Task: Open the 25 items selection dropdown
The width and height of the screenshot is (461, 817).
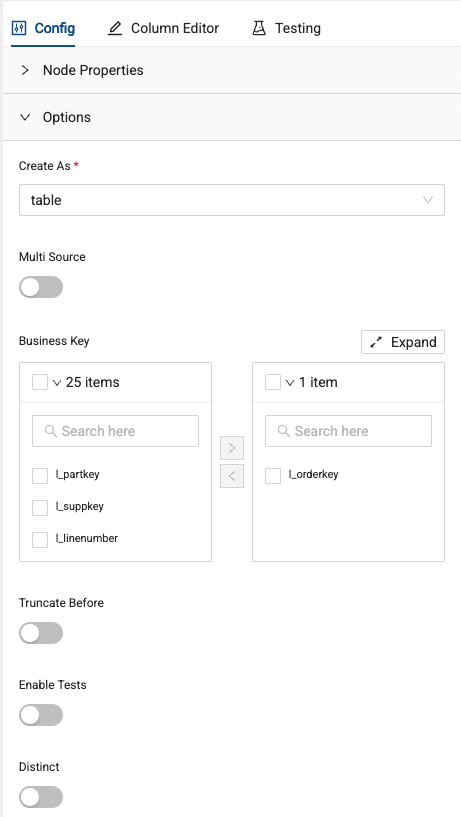Action: 57,383
